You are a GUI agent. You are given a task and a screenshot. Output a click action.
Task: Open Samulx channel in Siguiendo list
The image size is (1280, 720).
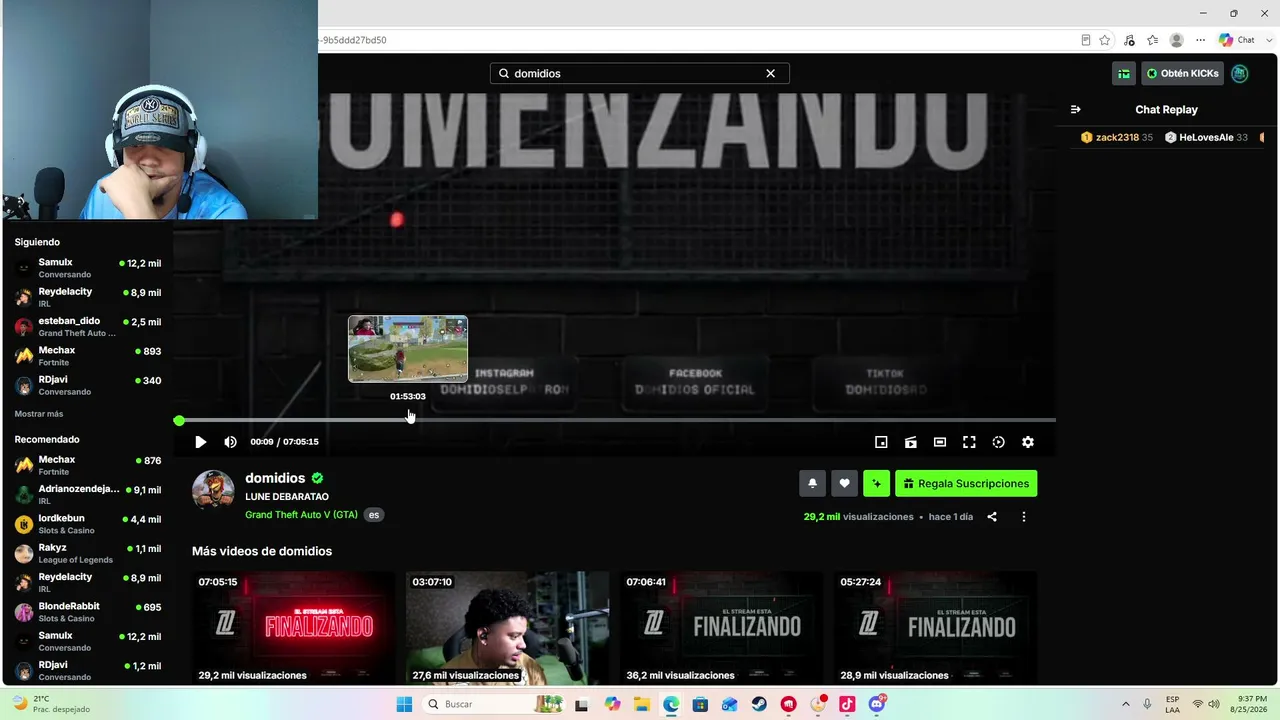(x=88, y=267)
